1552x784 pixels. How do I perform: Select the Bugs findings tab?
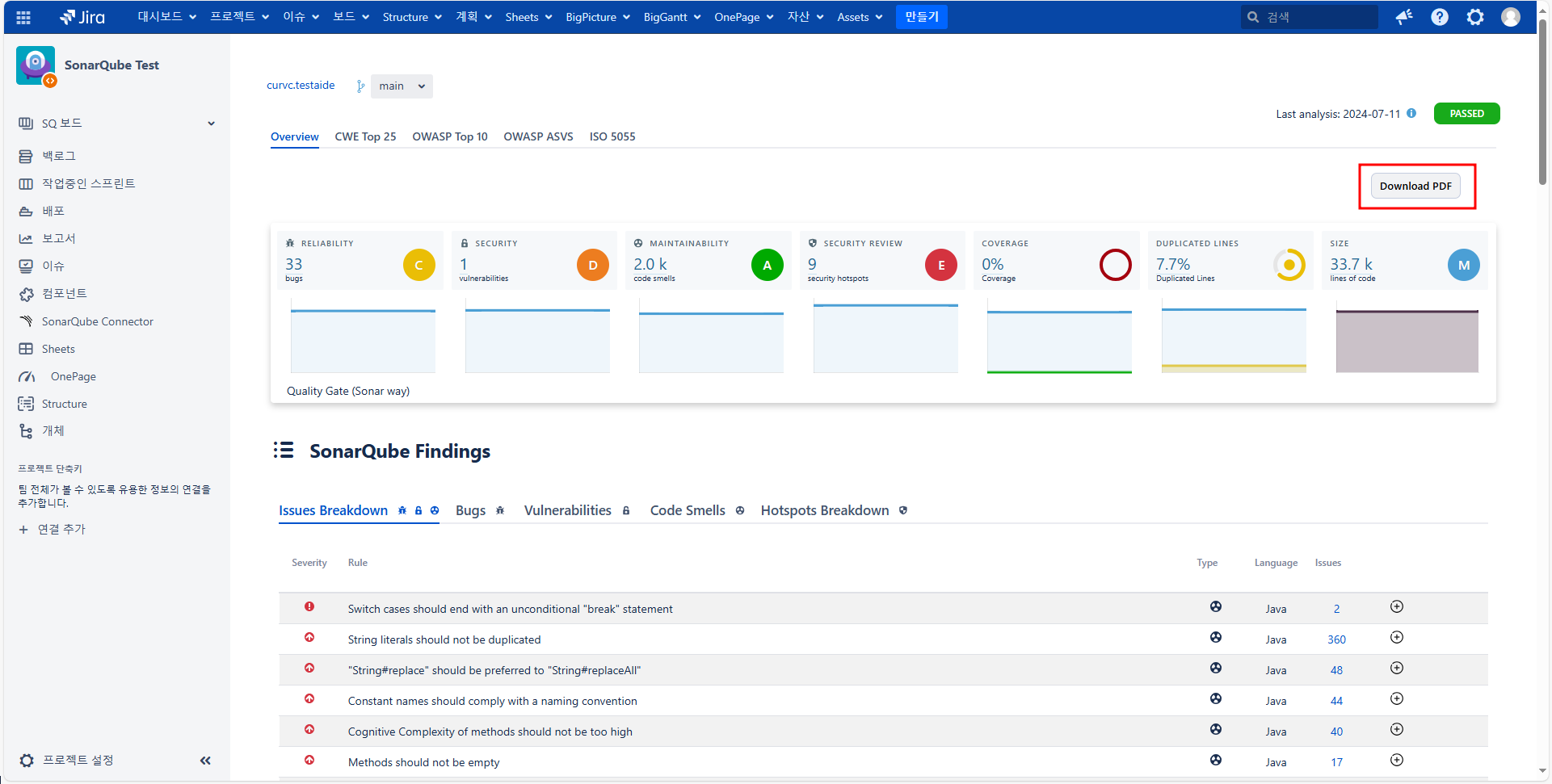(x=480, y=510)
